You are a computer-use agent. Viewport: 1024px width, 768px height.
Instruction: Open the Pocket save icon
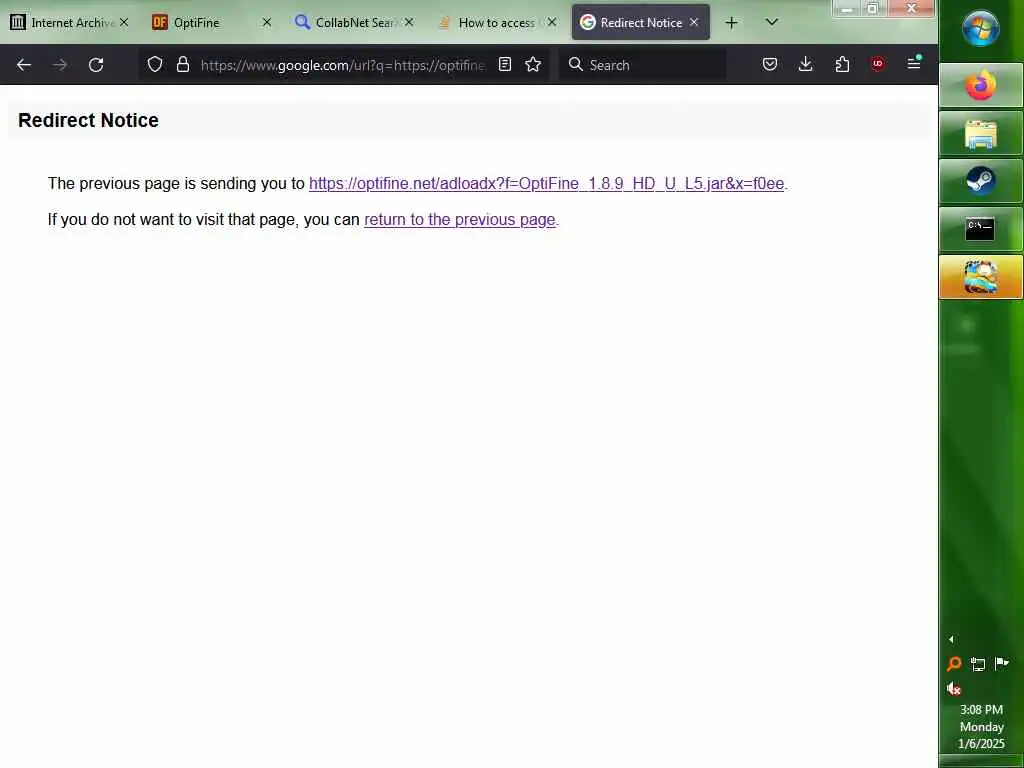point(770,64)
